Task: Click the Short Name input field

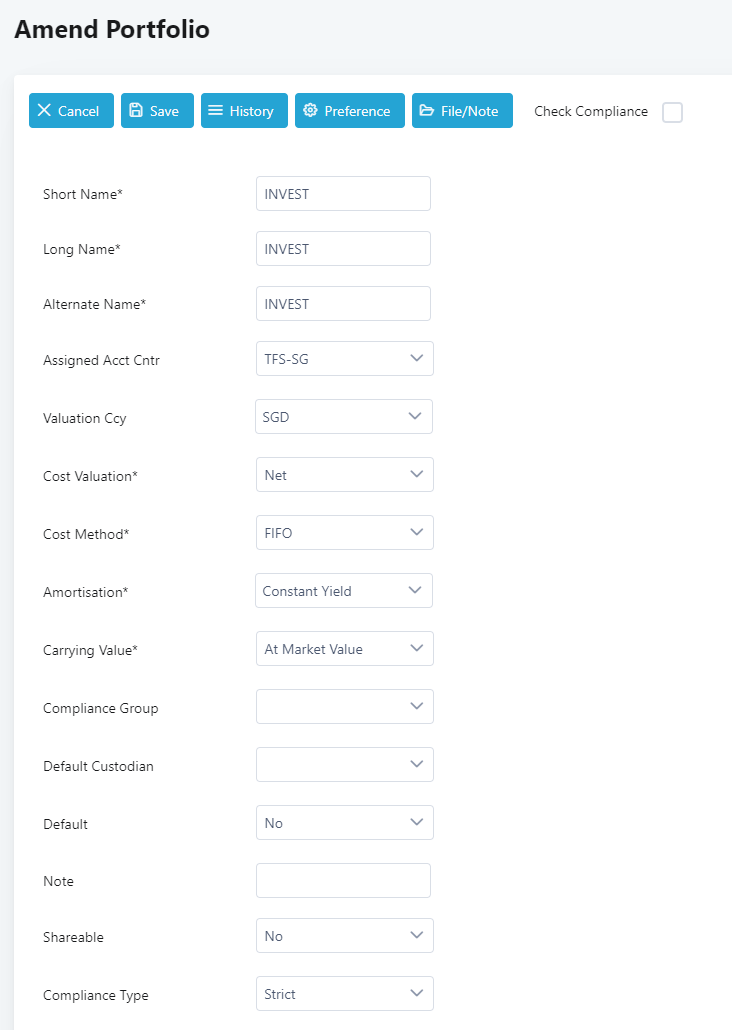Action: 343,194
